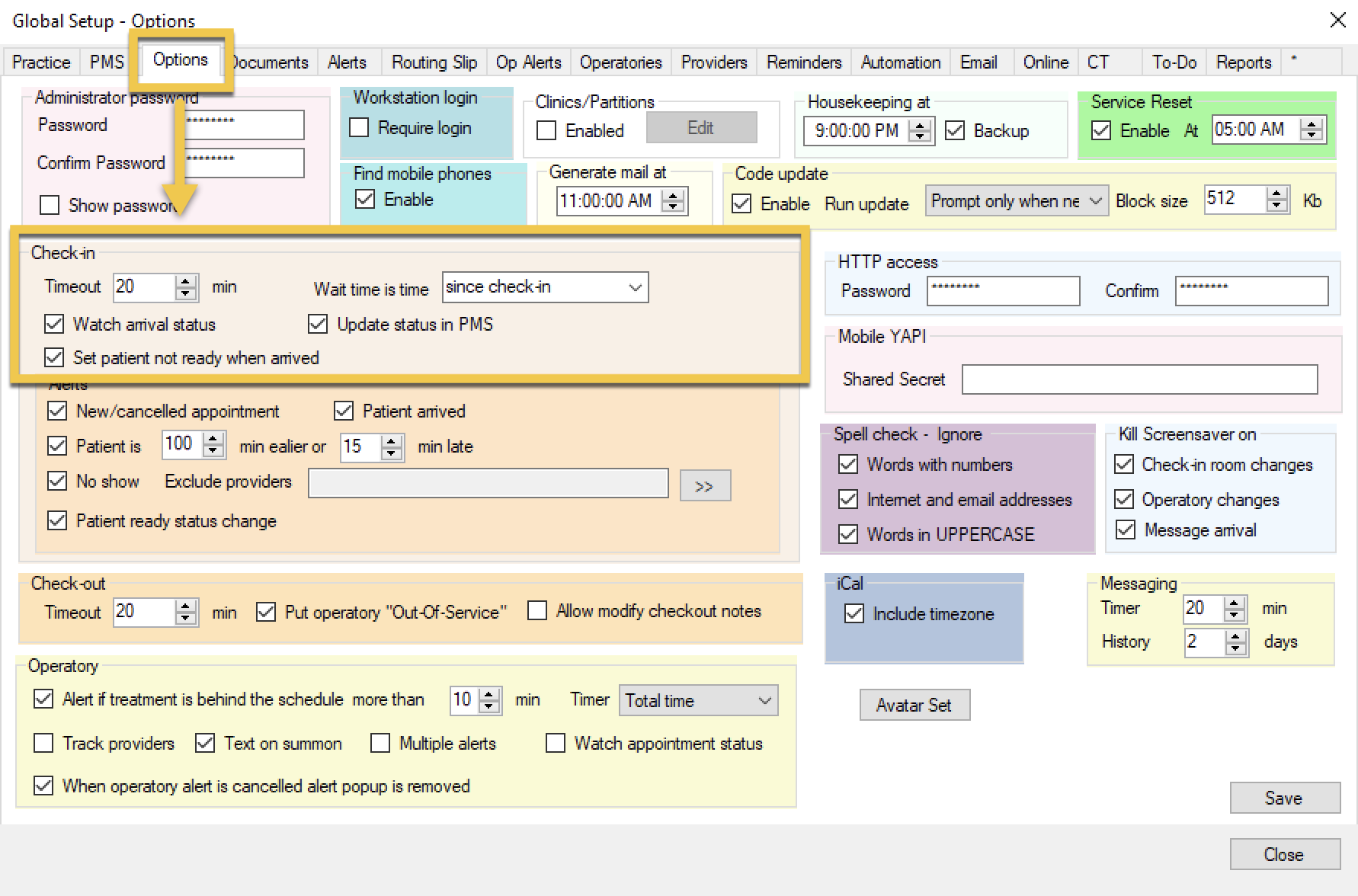Click the Exclude providers field
Image resolution: width=1358 pixels, height=896 pixels.
[488, 483]
